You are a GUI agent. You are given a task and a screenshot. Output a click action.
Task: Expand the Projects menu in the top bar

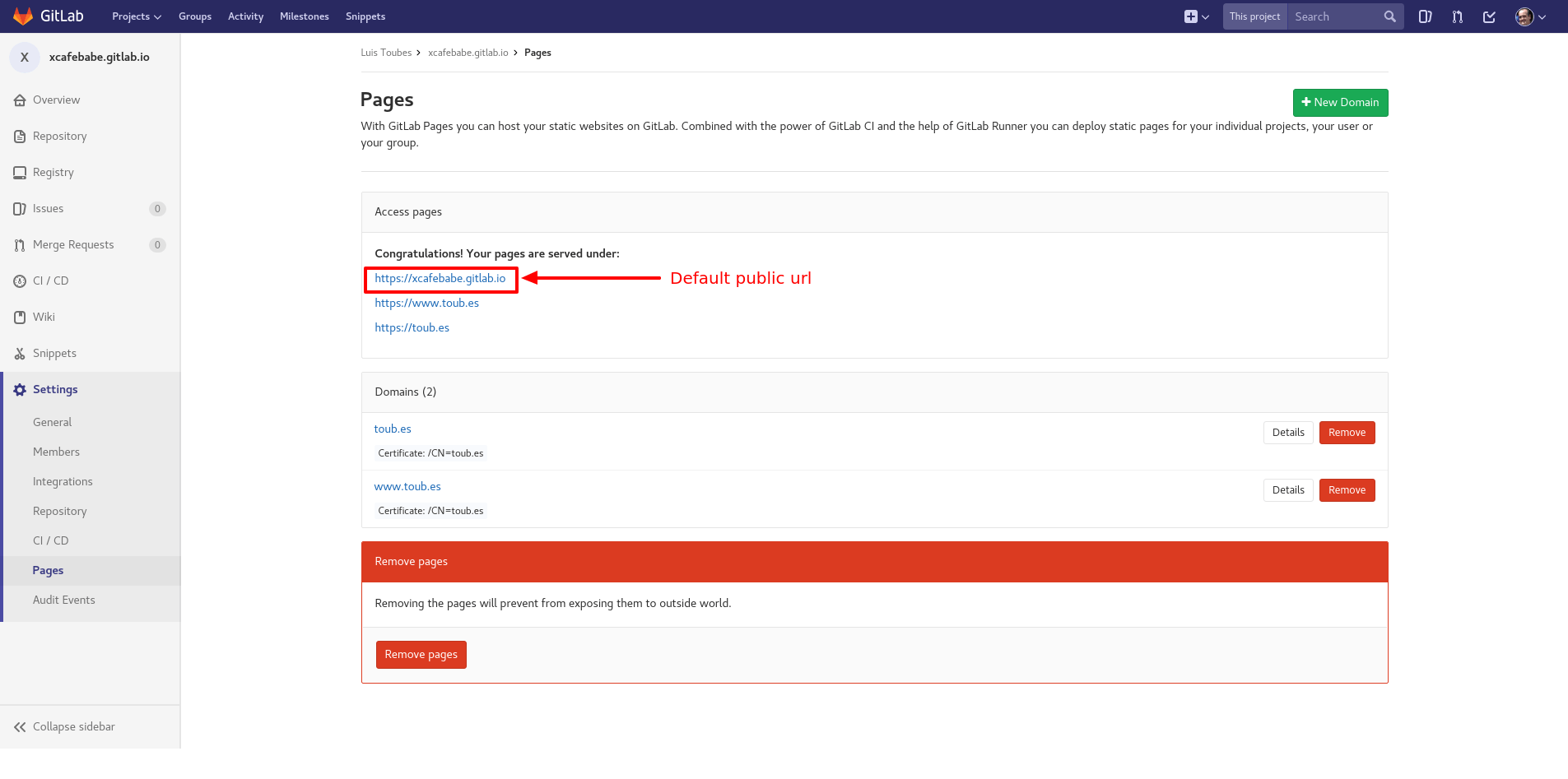136,16
